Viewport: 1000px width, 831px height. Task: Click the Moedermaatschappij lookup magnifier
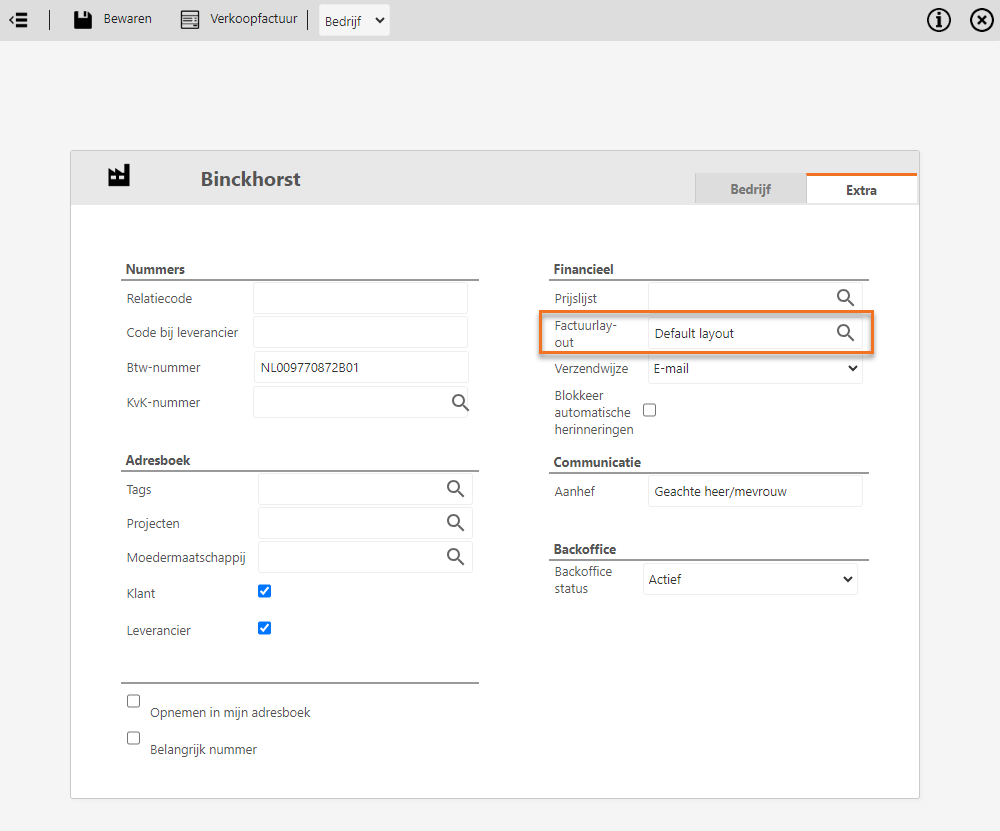pos(455,557)
